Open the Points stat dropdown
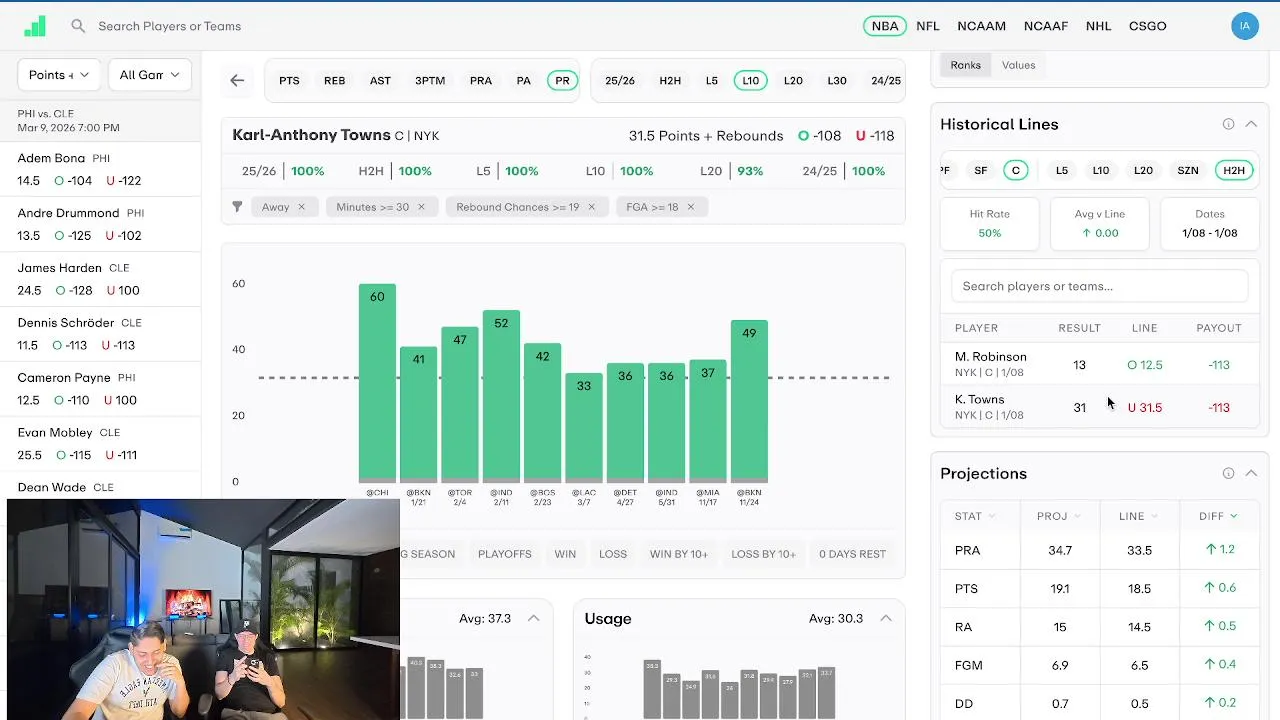The width and height of the screenshot is (1280, 720). point(59,75)
